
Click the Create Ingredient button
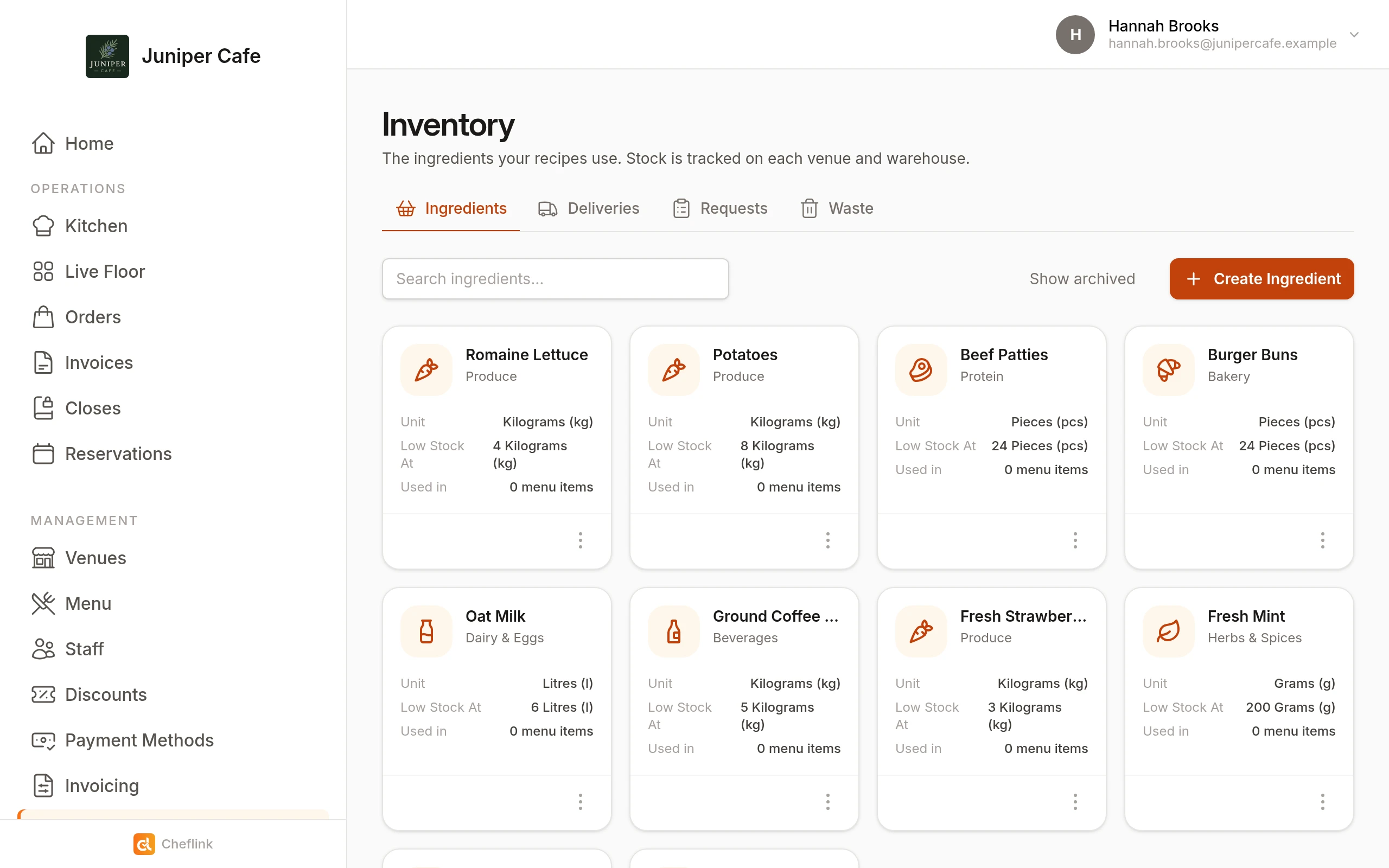1261,278
